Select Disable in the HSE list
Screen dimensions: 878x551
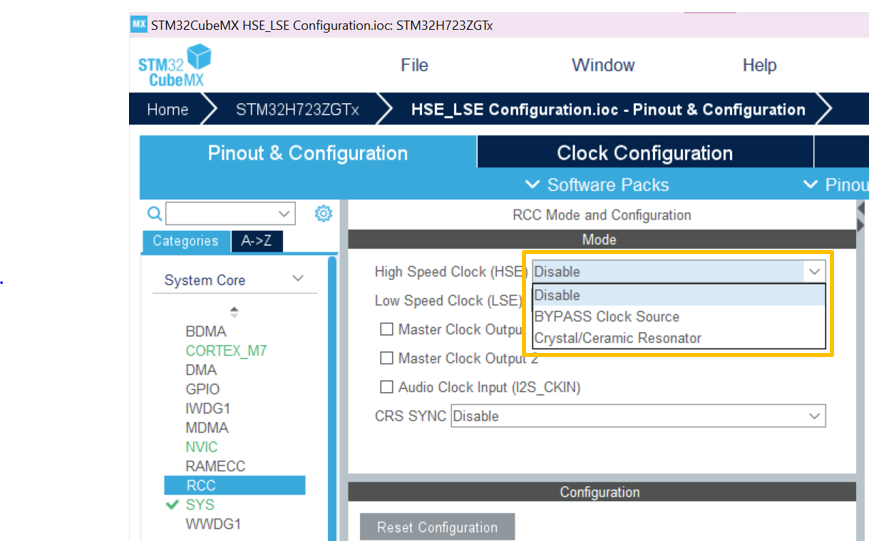pyautogui.click(x=679, y=295)
